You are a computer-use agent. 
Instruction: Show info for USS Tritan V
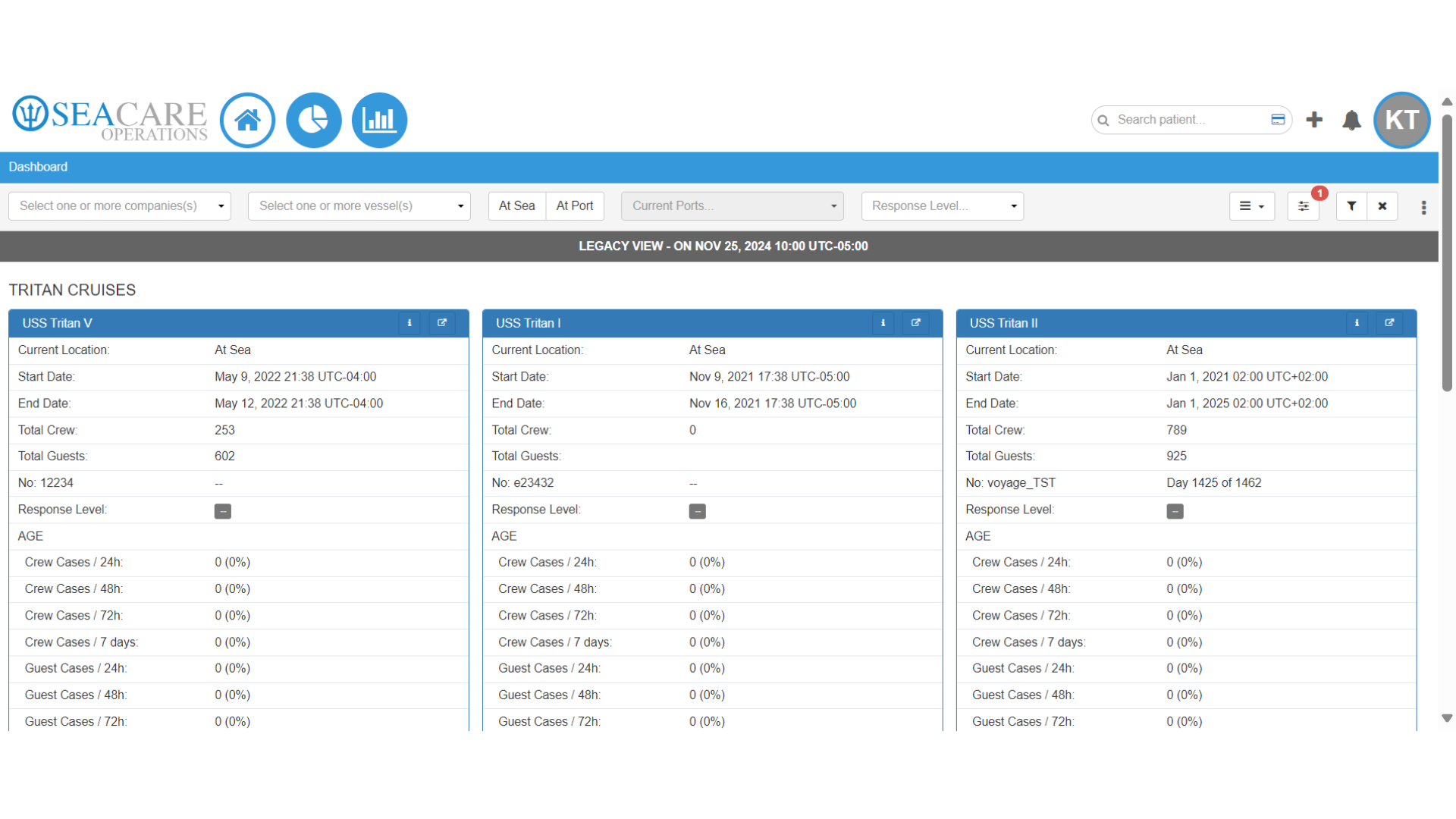[409, 323]
